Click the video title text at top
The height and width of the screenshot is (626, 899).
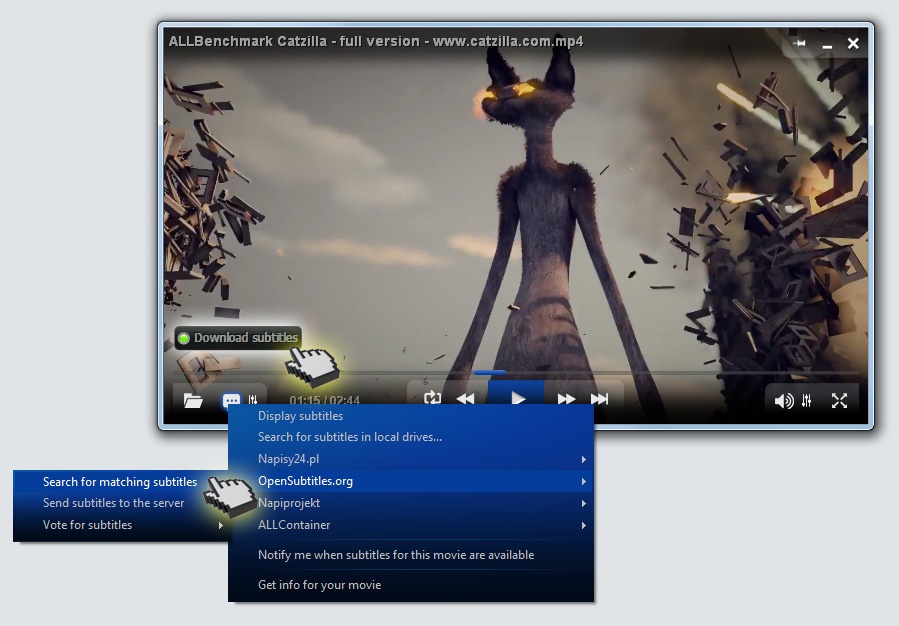click(x=376, y=41)
